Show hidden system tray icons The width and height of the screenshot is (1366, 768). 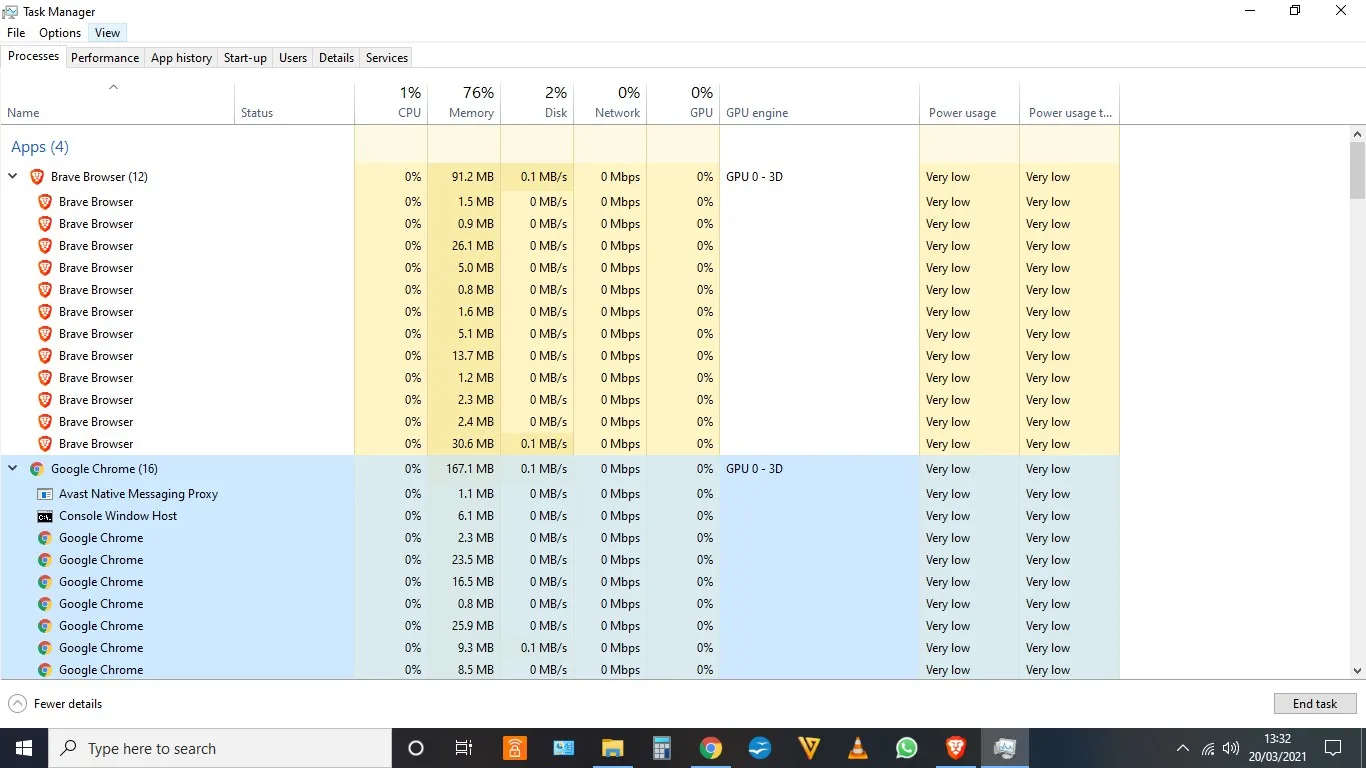tap(1183, 748)
